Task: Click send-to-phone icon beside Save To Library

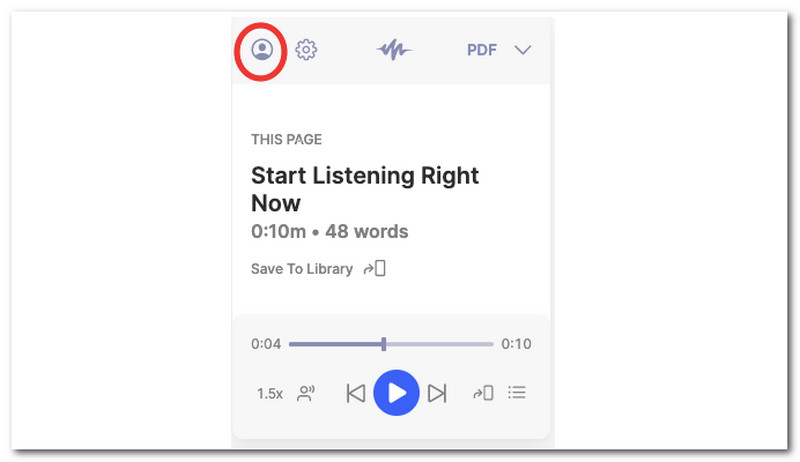Action: tap(374, 268)
